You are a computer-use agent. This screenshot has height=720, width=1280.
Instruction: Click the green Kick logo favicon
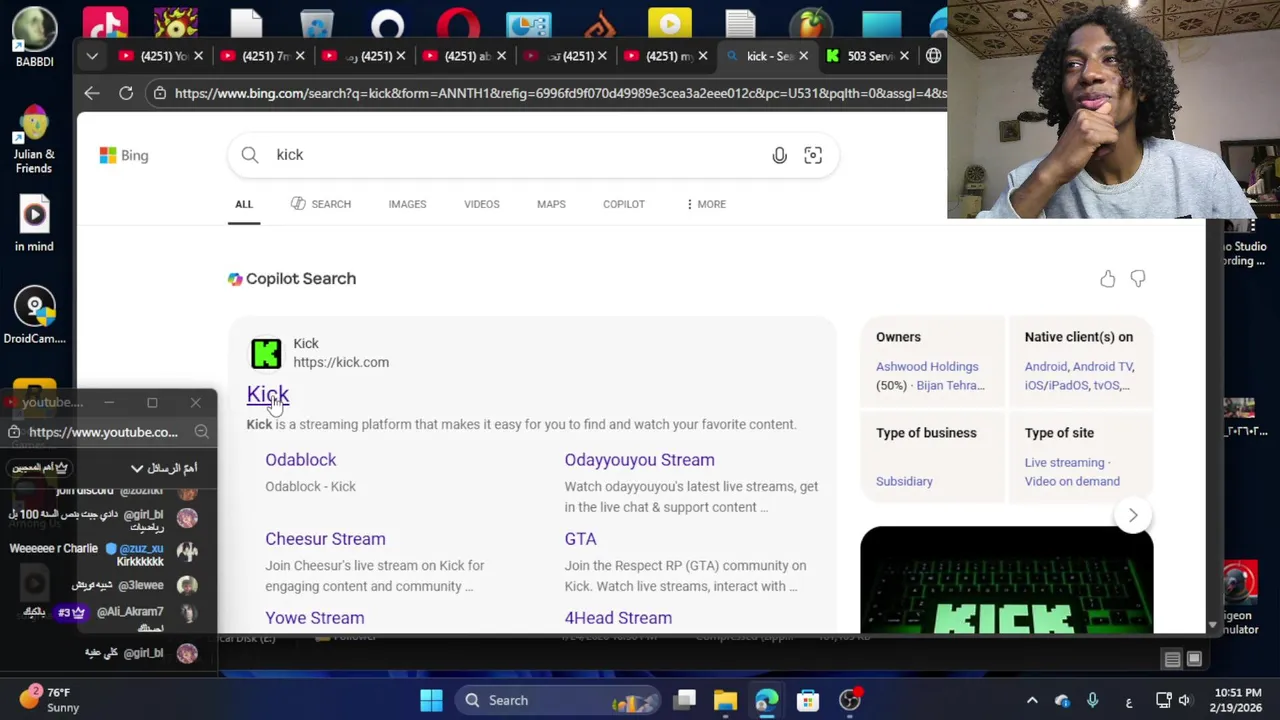[266, 353]
